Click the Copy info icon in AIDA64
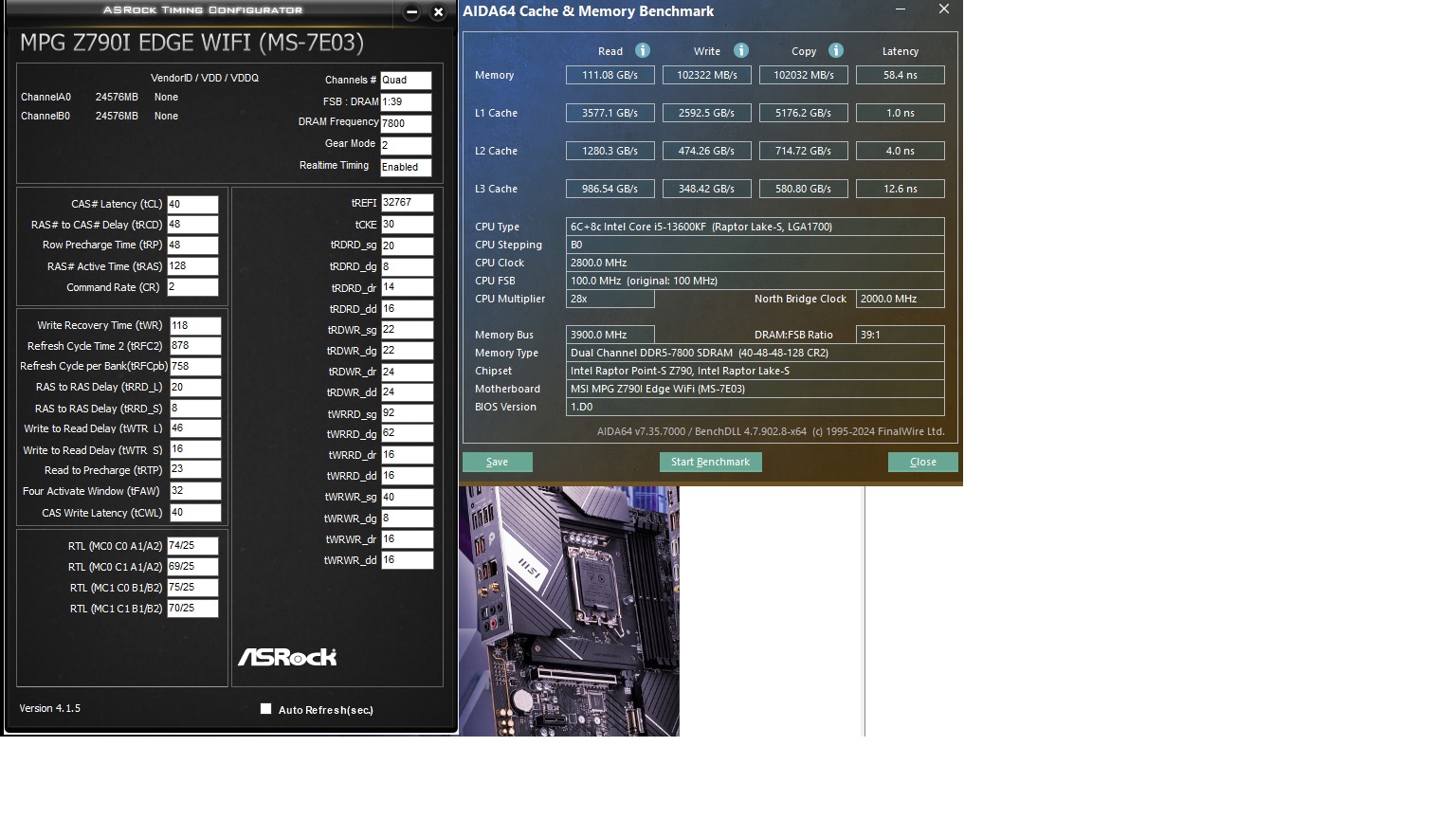Screen dimensions: 1456x819 pos(836,50)
